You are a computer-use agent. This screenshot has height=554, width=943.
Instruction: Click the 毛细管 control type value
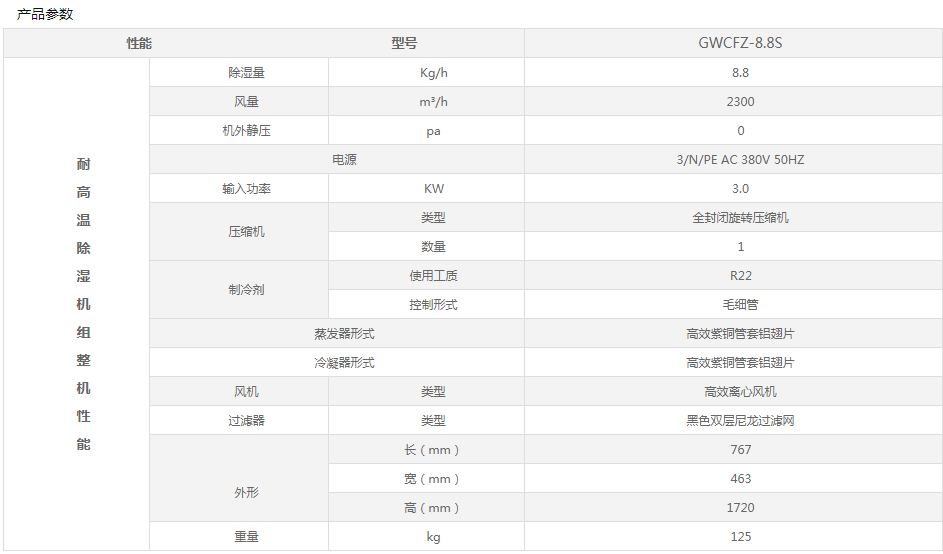tap(740, 305)
